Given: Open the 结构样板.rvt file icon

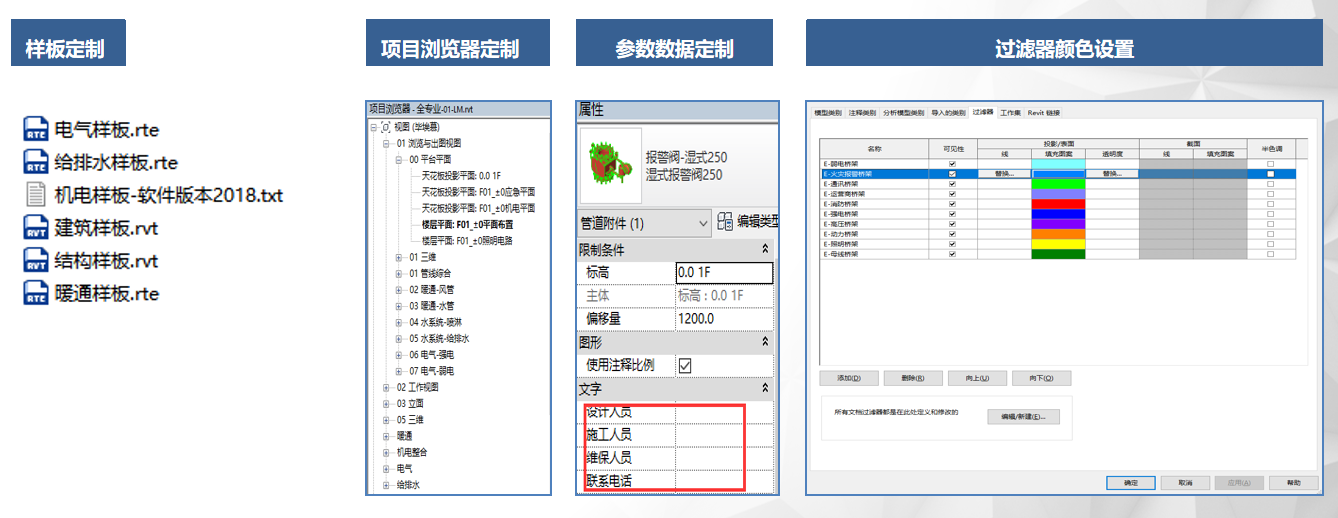Looking at the screenshot, I should [36, 261].
